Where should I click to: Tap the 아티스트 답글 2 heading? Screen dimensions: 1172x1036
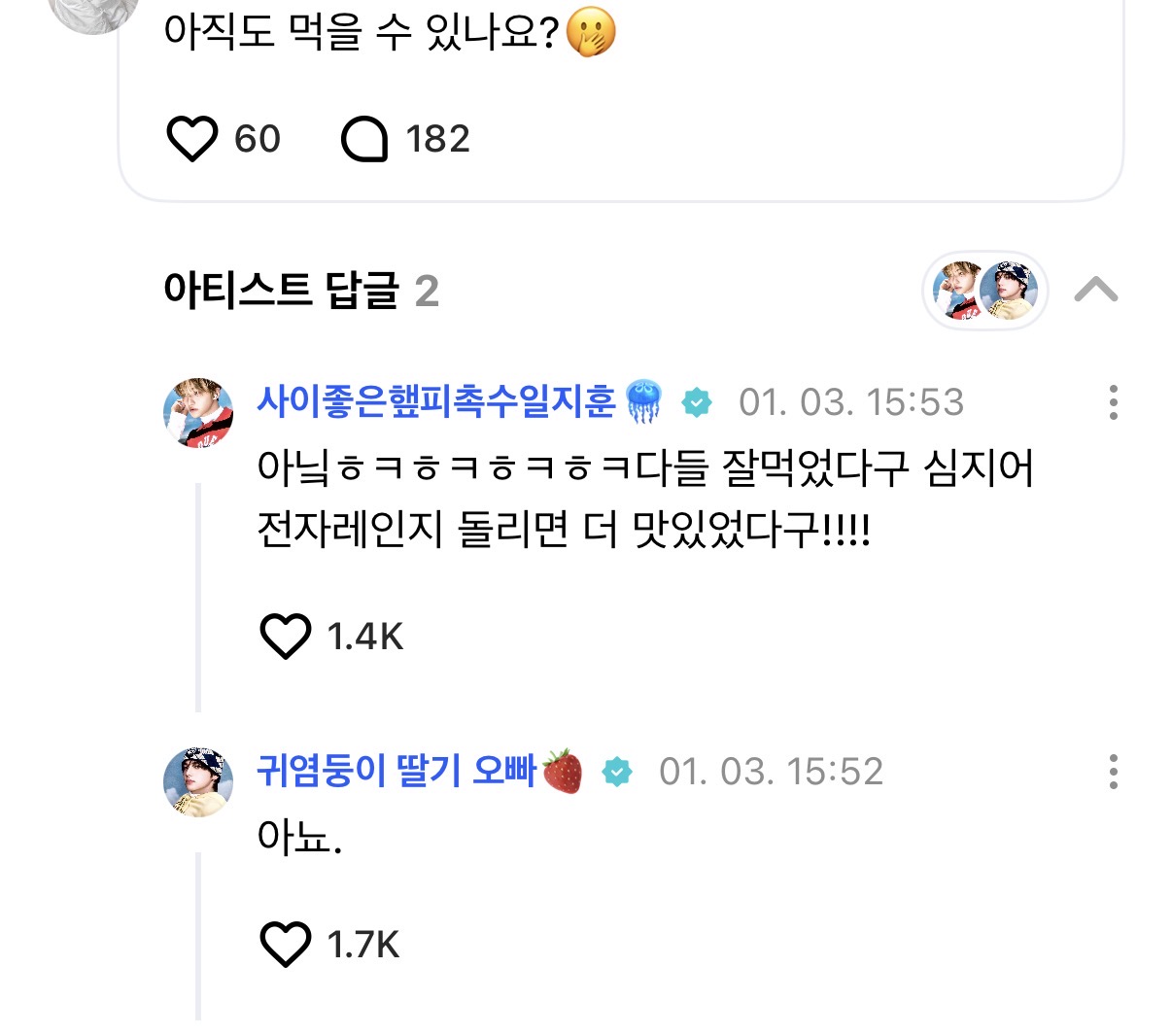coord(301,290)
